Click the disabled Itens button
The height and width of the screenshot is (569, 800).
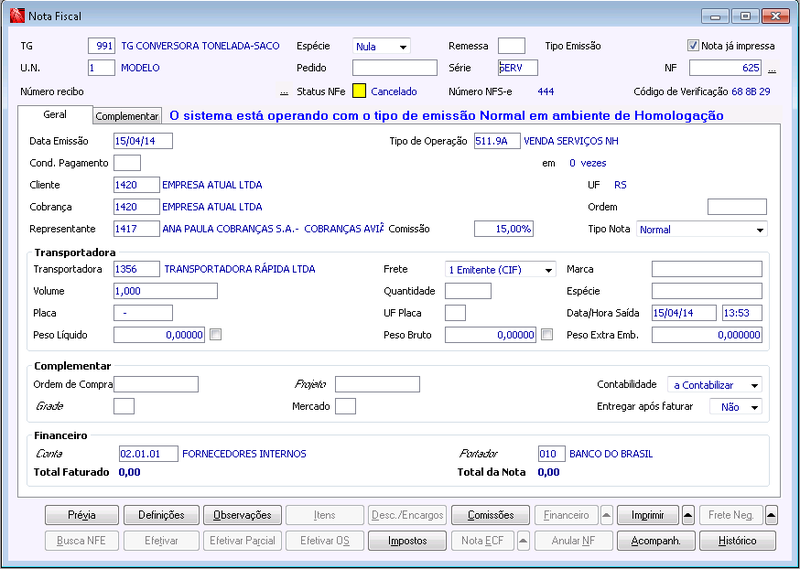[x=324, y=515]
